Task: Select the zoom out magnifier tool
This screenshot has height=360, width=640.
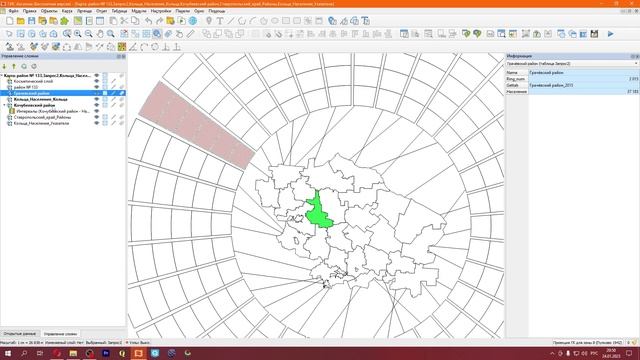Action: pyautogui.click(x=89, y=34)
